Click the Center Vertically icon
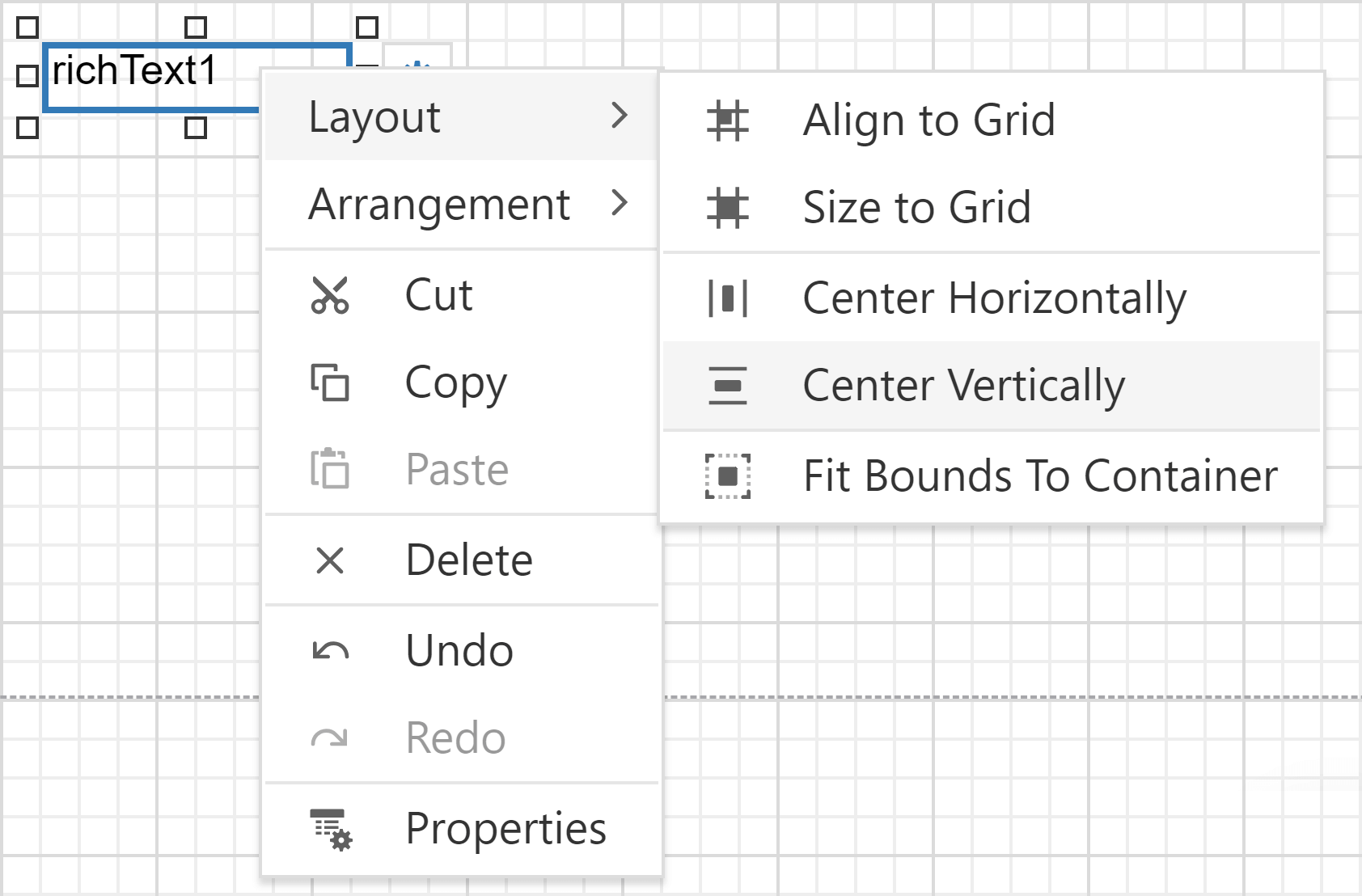This screenshot has width=1362, height=896. click(x=727, y=386)
